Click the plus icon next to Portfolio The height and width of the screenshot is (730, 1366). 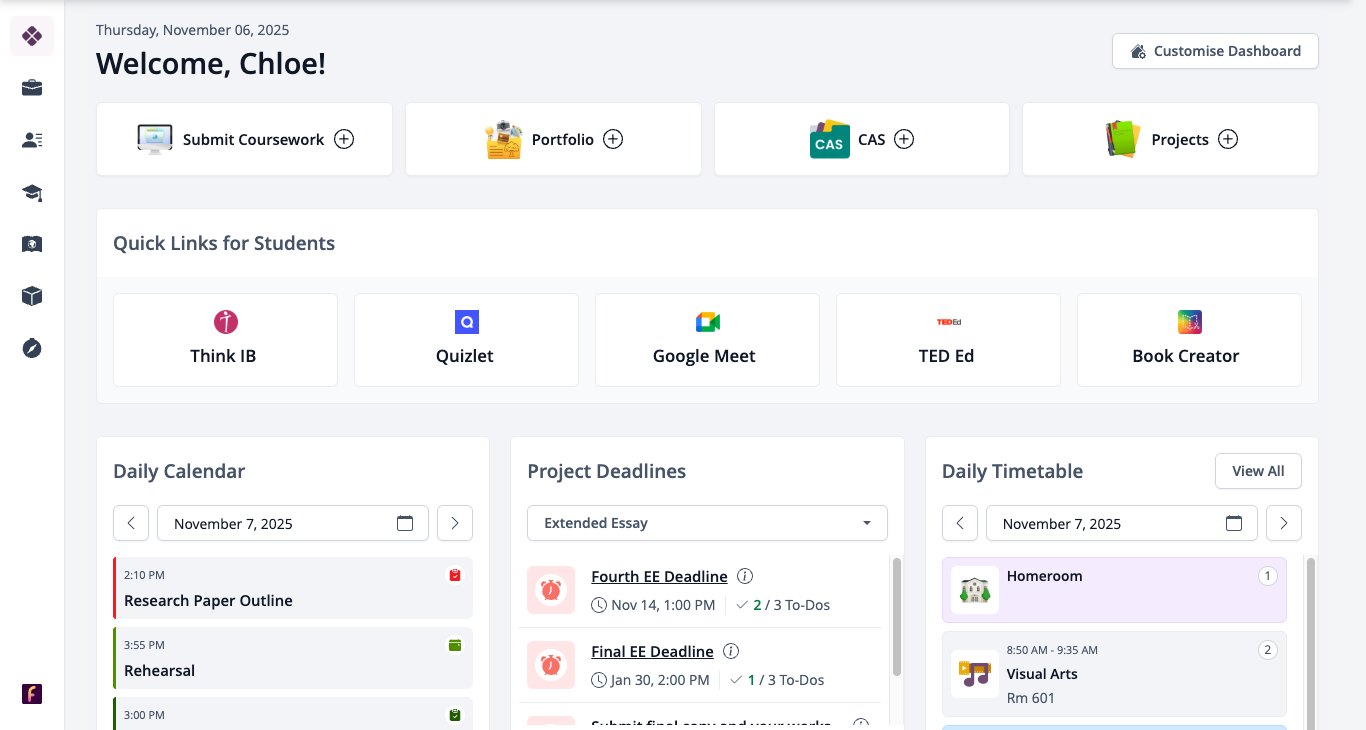click(614, 139)
